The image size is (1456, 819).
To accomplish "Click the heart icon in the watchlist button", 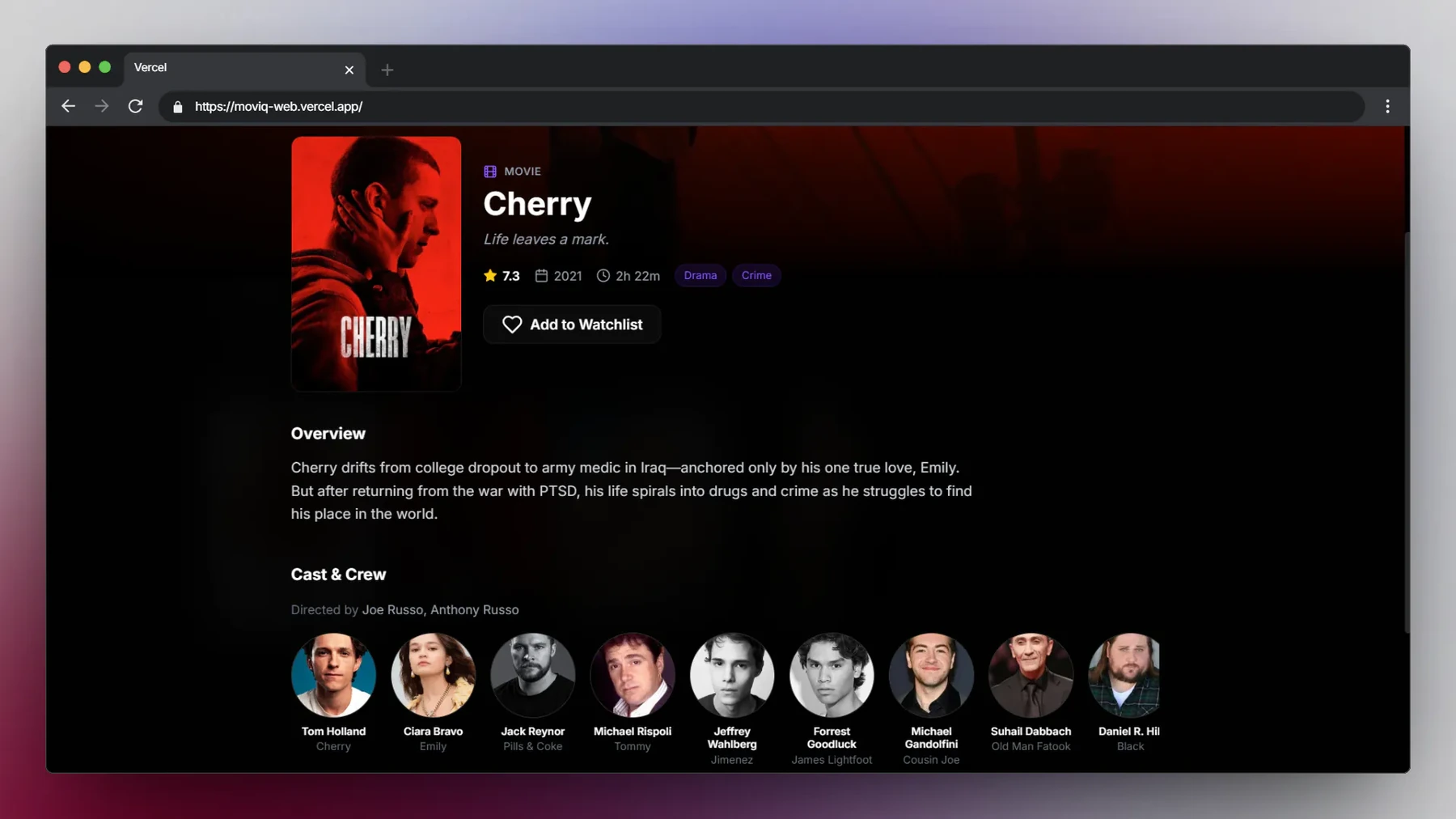I will [512, 325].
